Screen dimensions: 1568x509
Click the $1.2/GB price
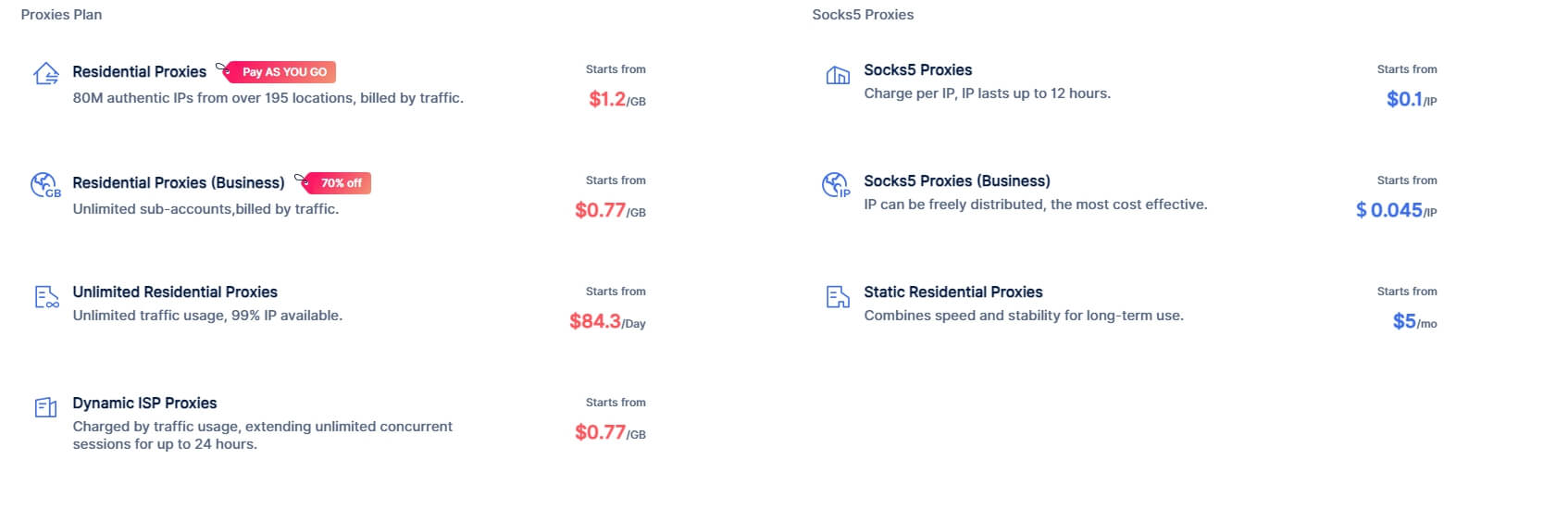616,99
